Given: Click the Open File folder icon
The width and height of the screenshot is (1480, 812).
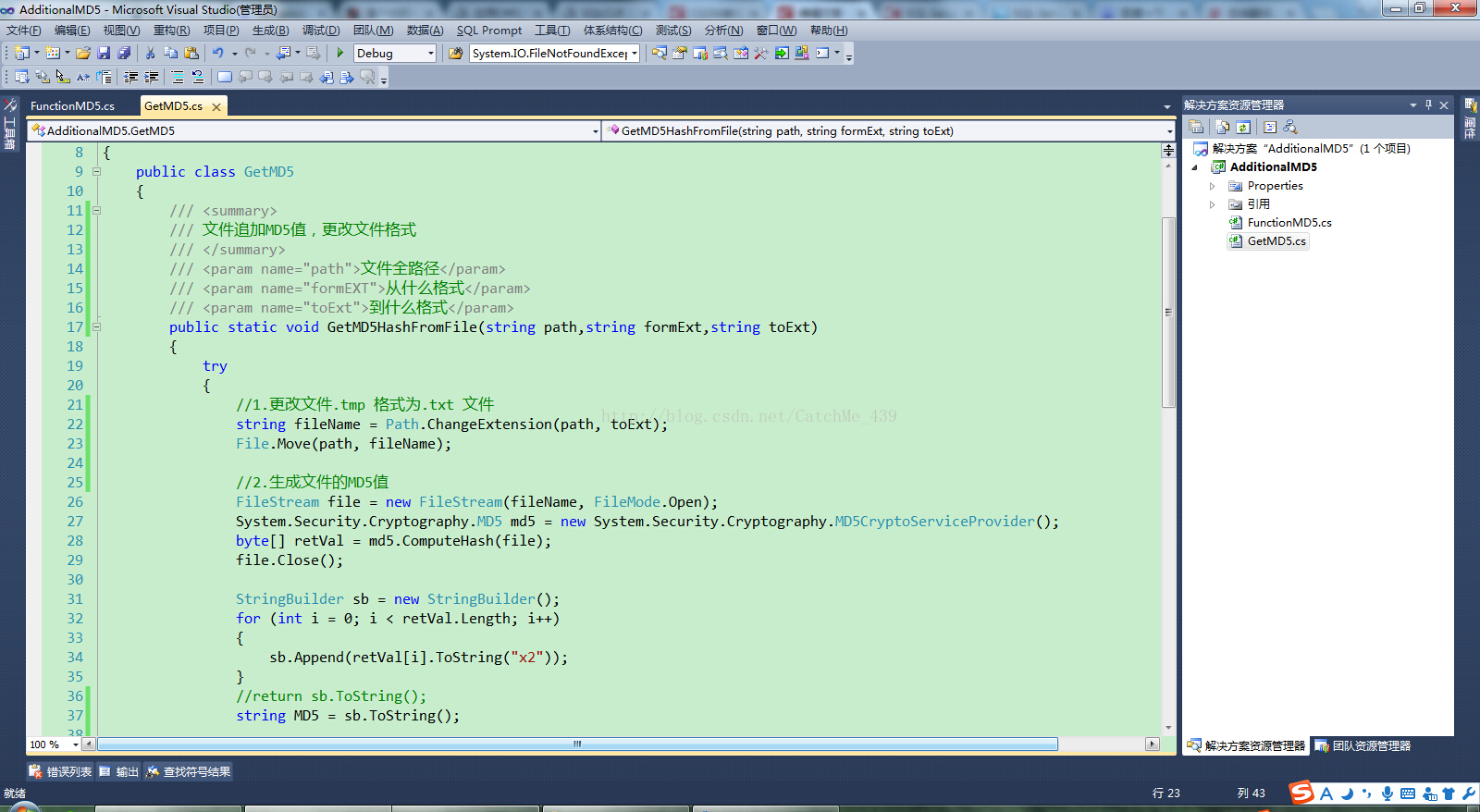Looking at the screenshot, I should (83, 53).
